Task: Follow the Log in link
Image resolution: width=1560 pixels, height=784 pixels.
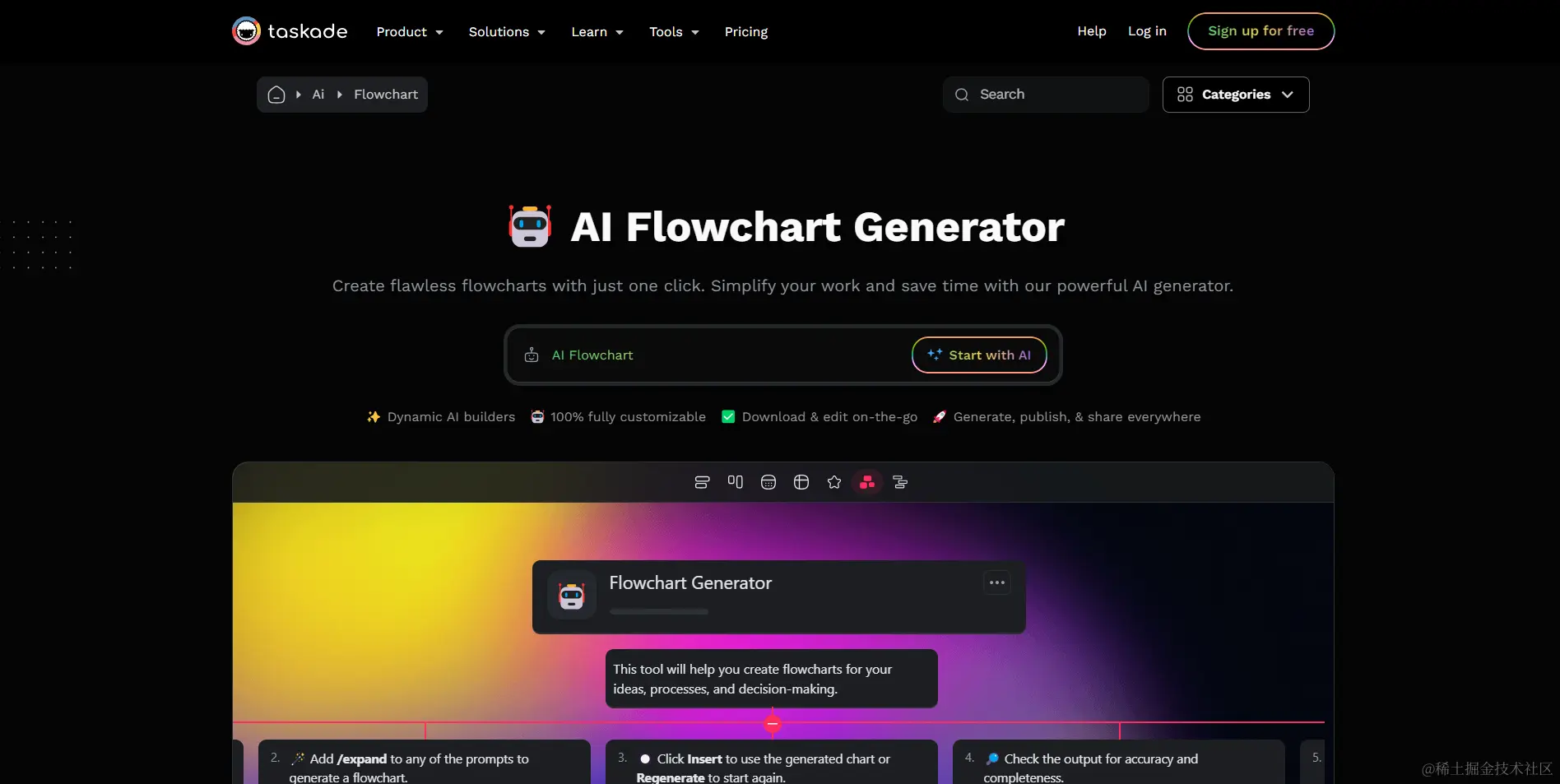Action: [x=1147, y=31]
